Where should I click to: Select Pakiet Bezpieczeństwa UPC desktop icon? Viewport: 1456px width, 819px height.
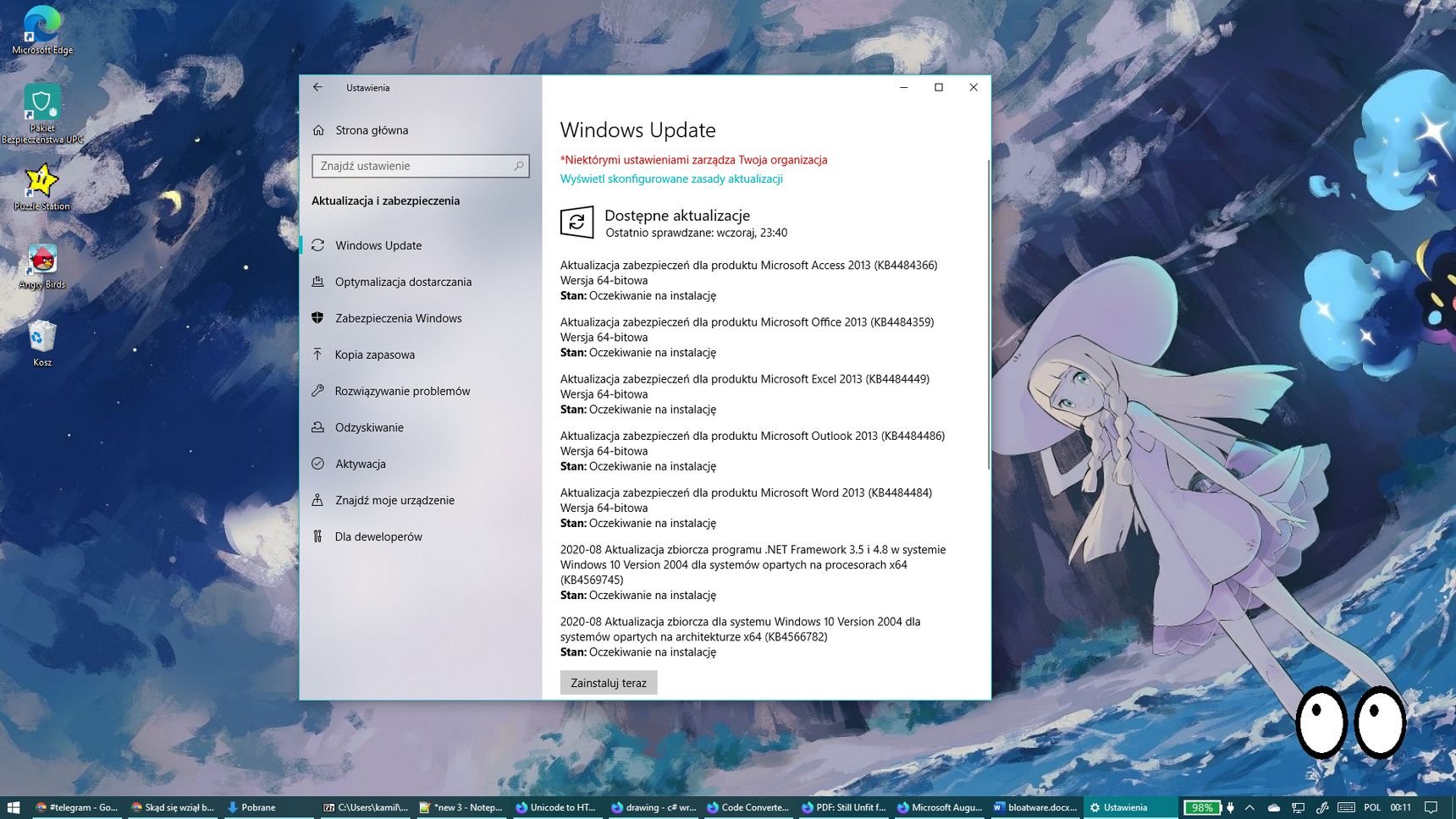tap(42, 114)
